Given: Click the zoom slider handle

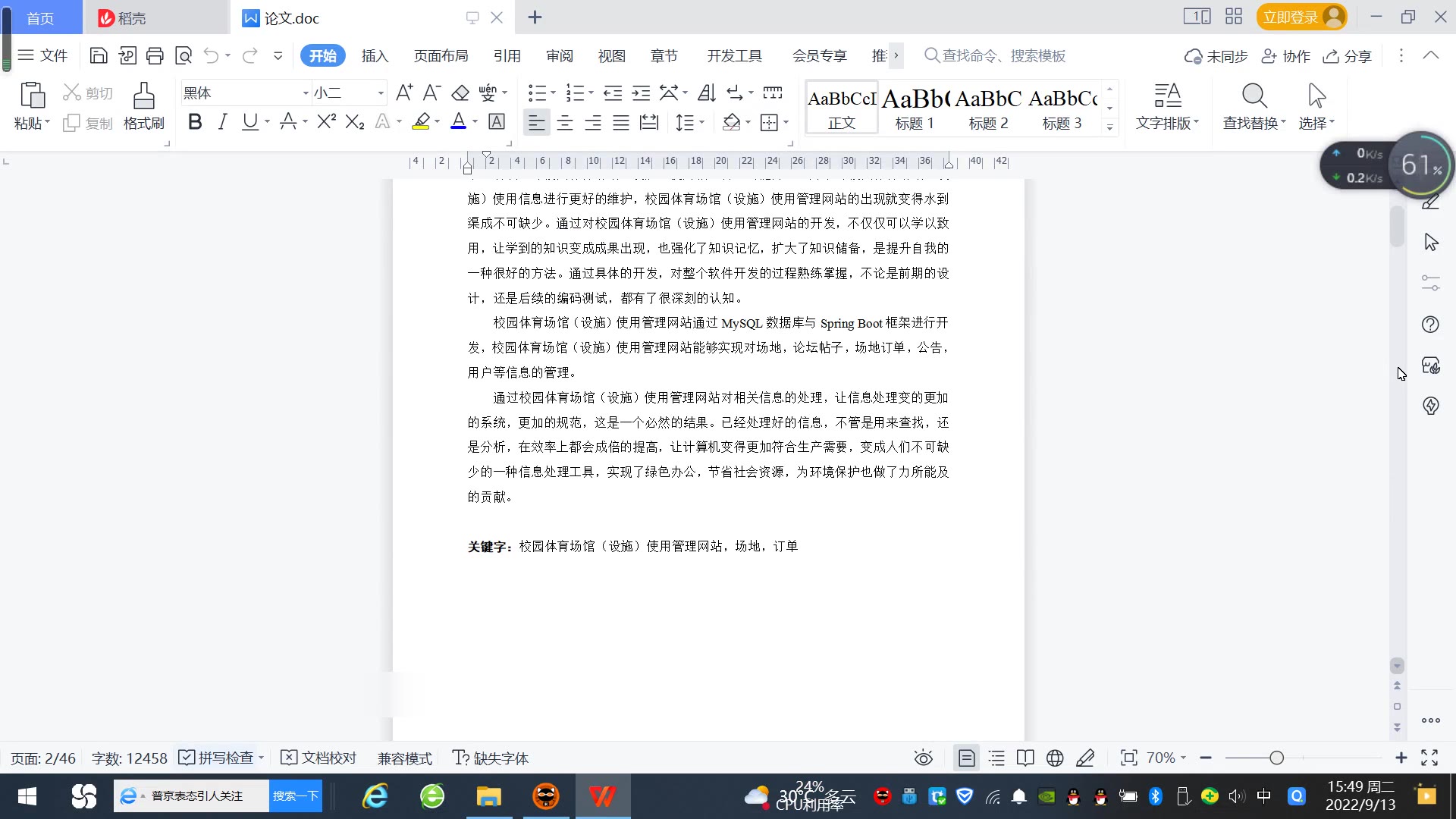Looking at the screenshot, I should [1276, 758].
